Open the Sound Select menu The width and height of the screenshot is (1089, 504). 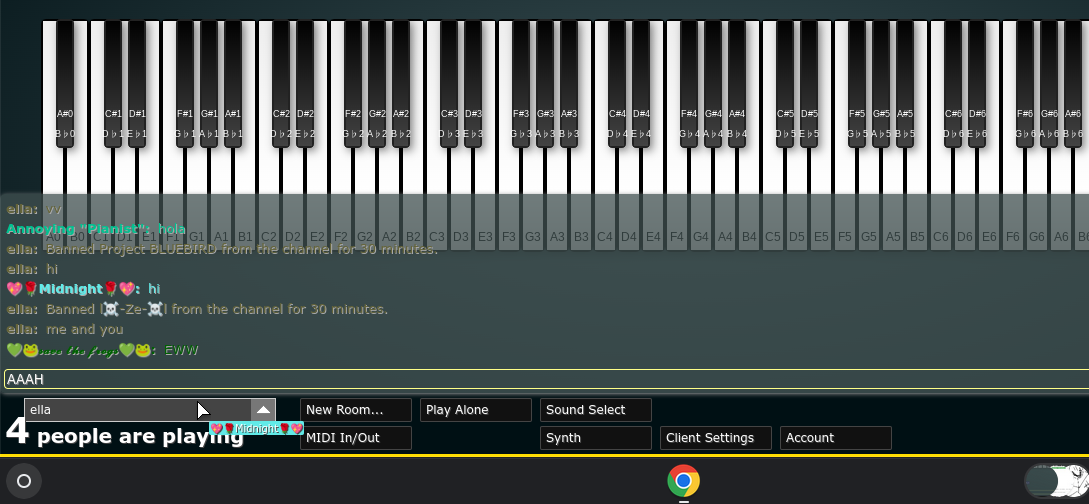click(596, 410)
